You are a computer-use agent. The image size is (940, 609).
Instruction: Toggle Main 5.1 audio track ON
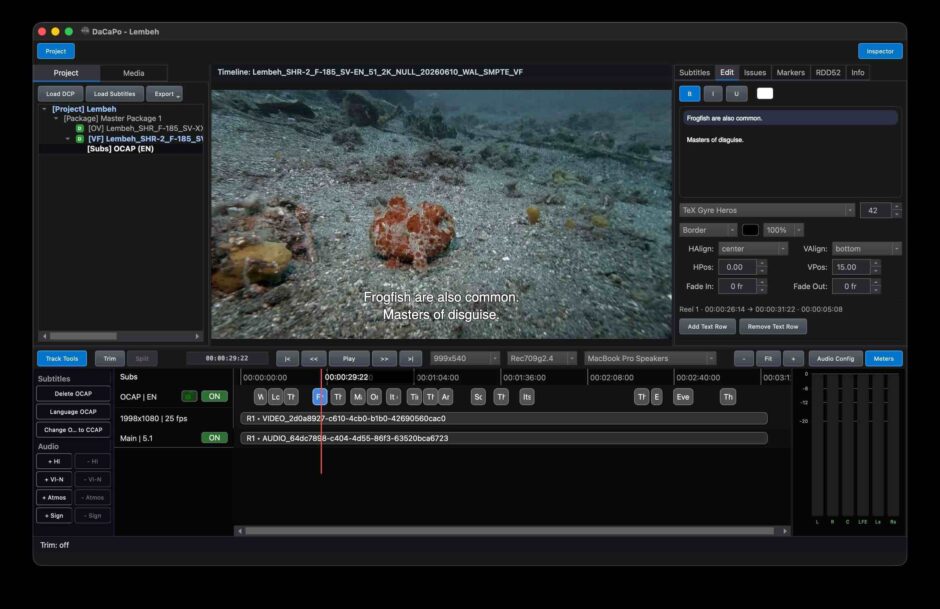tap(214, 438)
